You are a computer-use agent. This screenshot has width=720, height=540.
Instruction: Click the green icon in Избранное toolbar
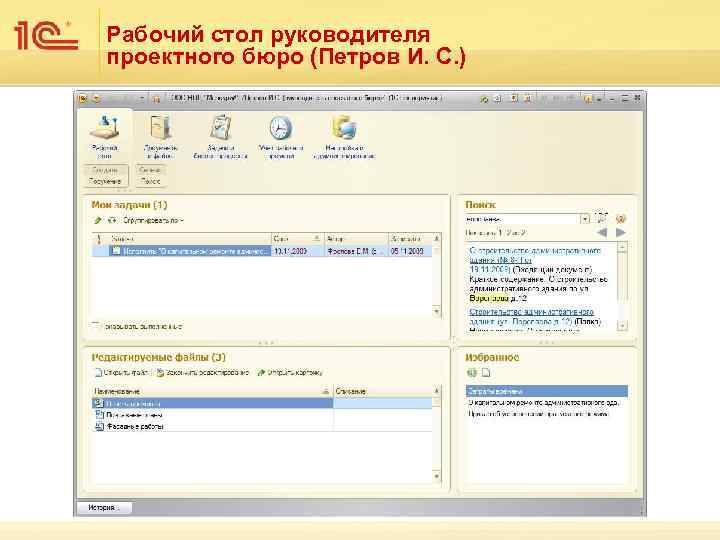click(472, 372)
